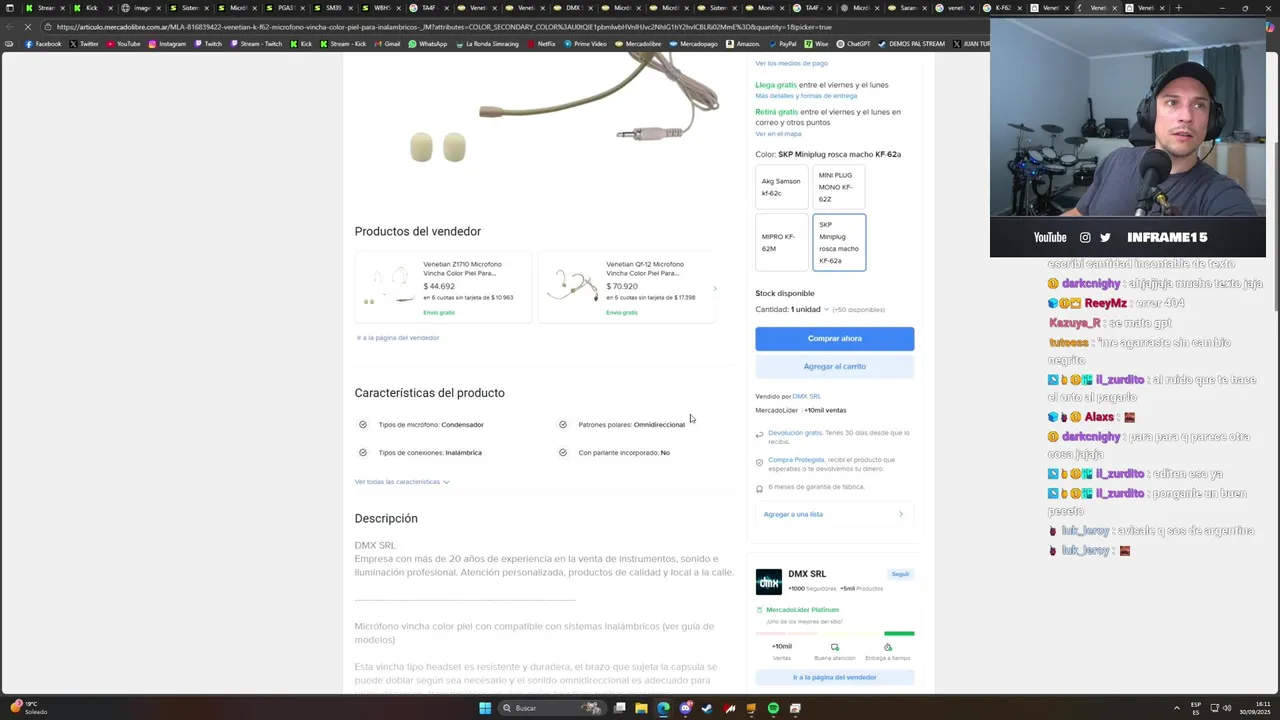Select the MINI PLUG MONO KF-62Z option
This screenshot has width=1280, height=720.
pos(839,187)
